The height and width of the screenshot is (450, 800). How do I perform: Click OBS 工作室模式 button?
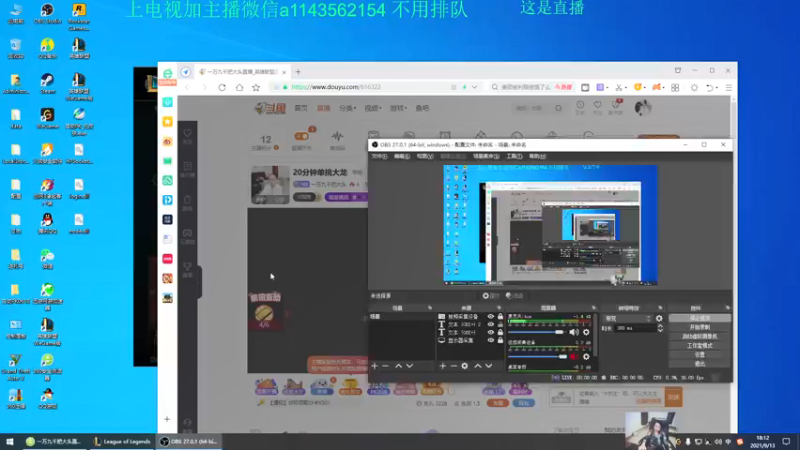(699, 345)
